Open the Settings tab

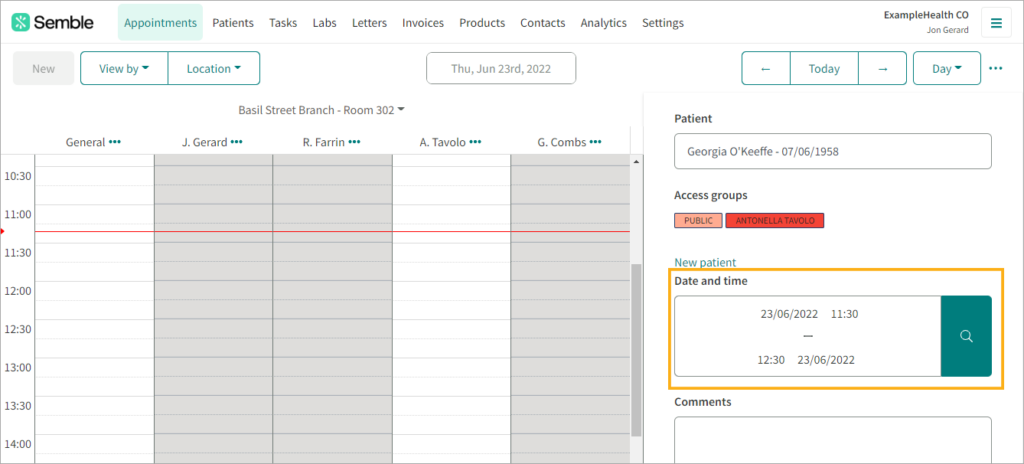pos(663,23)
